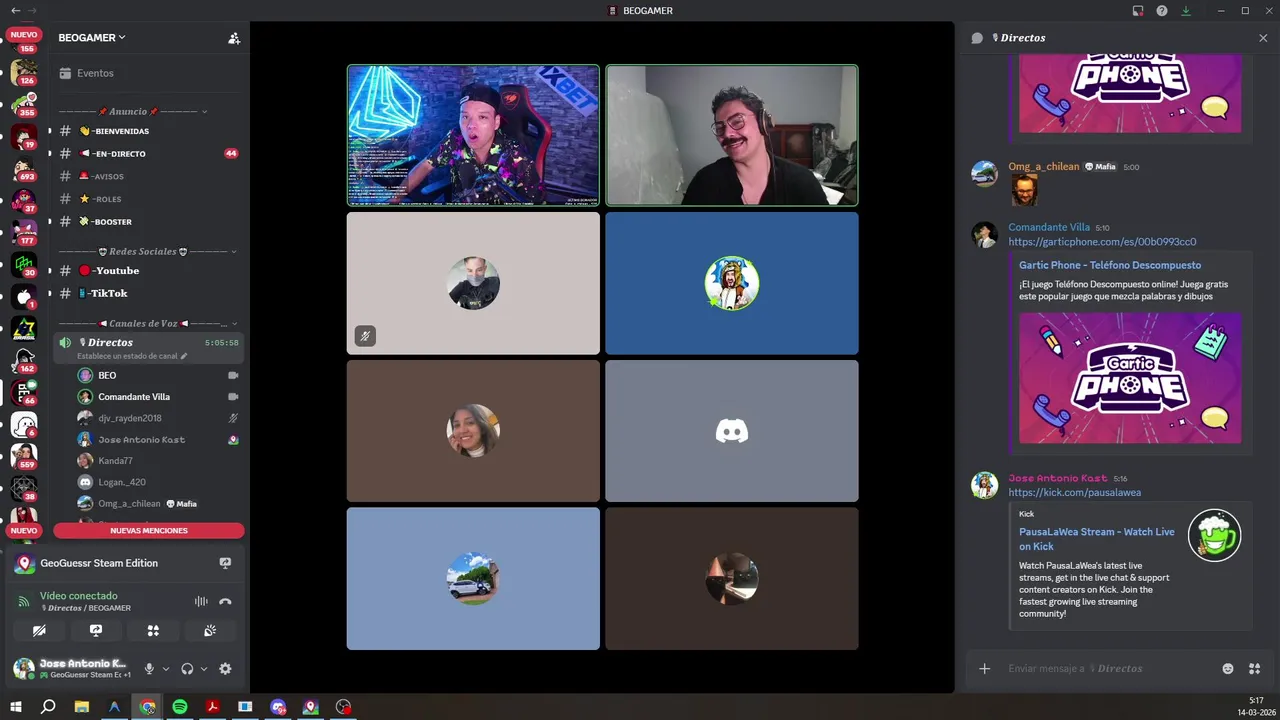The height and width of the screenshot is (720, 1280).
Task: Open Discord inbox icon
Action: point(1138,11)
